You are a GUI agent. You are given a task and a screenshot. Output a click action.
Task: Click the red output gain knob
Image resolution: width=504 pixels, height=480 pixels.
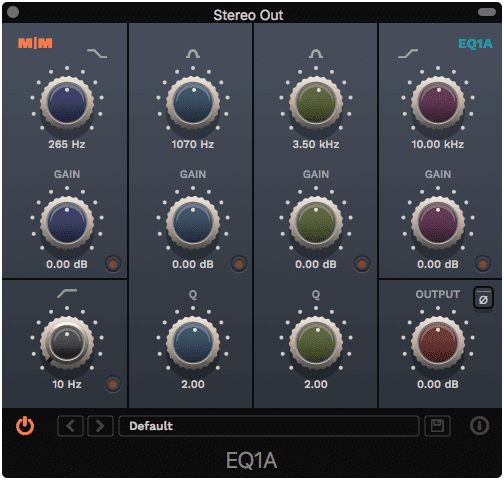pyautogui.click(x=438, y=343)
